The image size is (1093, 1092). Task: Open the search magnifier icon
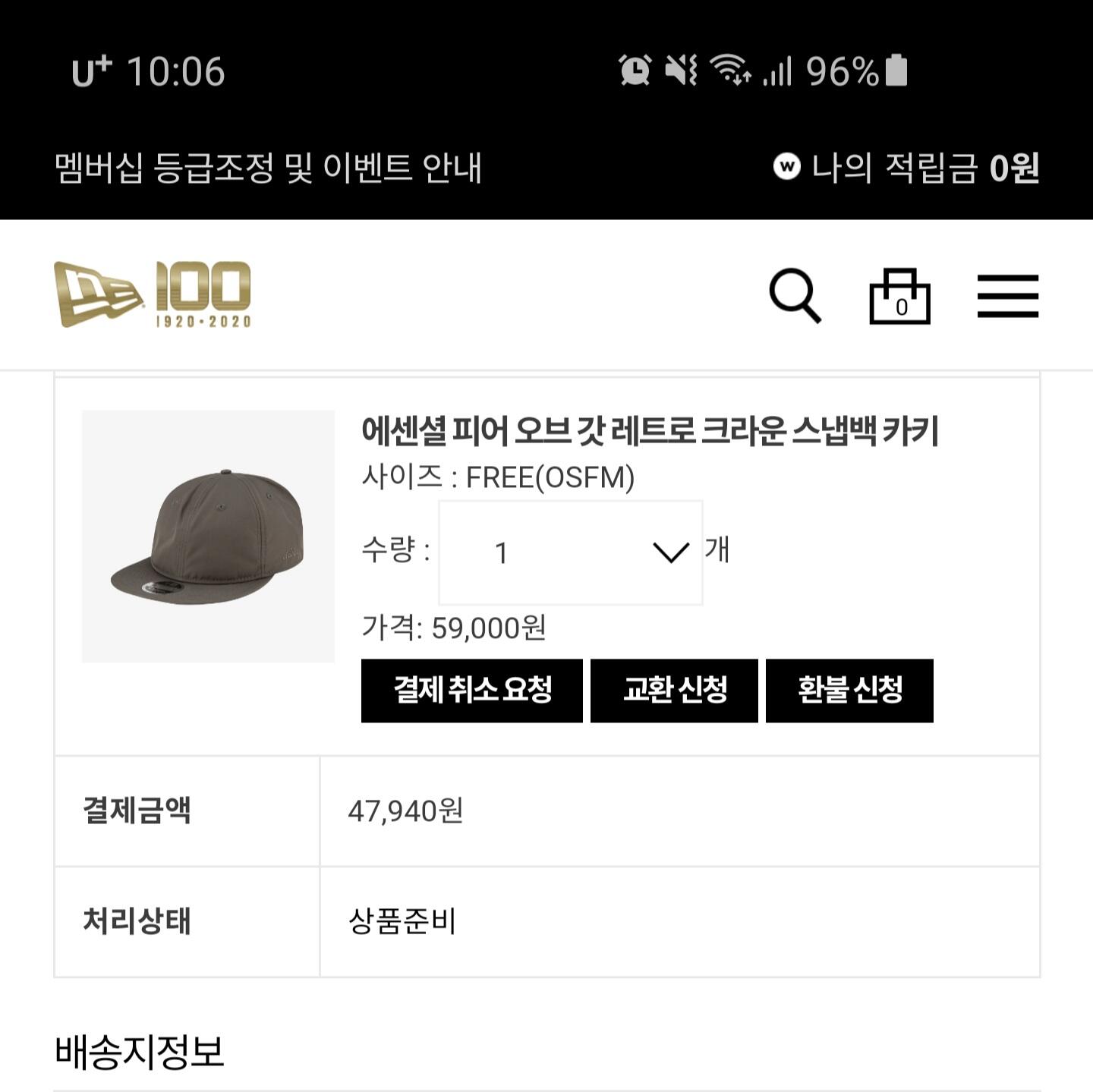795,295
